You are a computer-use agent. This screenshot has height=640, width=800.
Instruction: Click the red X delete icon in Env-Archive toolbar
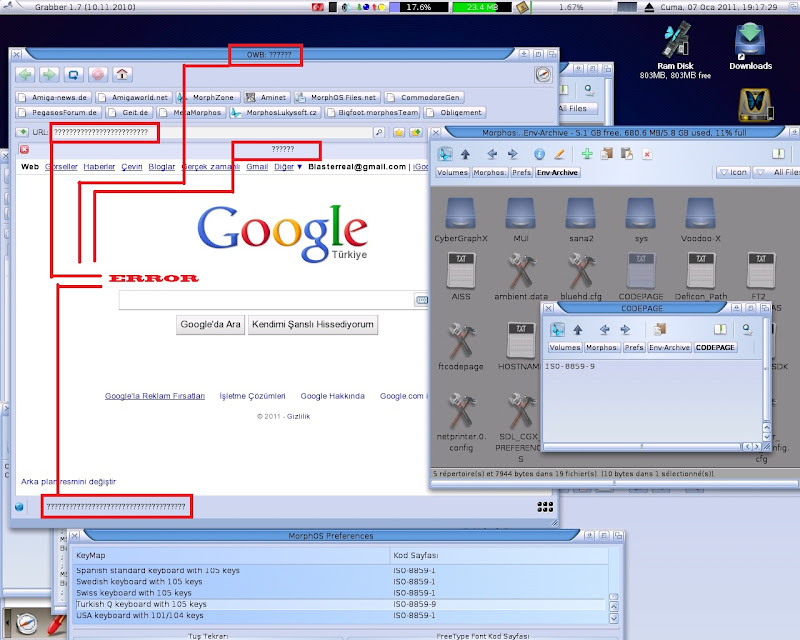(647, 154)
